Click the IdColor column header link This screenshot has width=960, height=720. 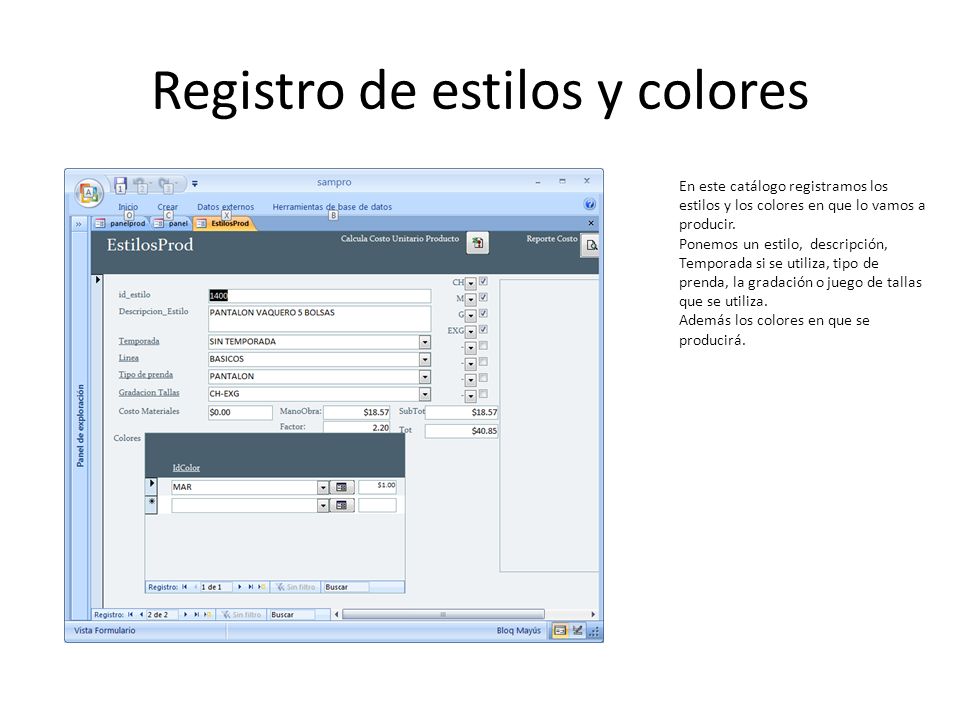186,468
